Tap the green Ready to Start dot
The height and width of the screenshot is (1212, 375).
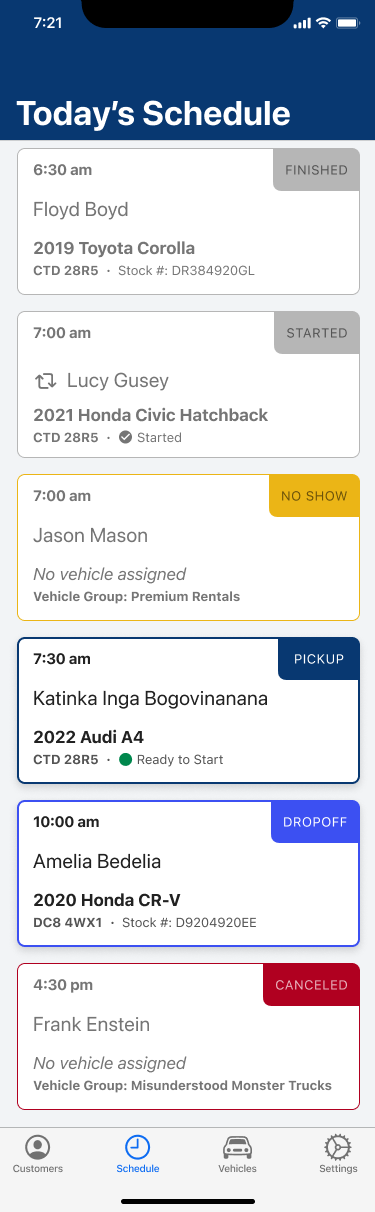pyautogui.click(x=125, y=760)
